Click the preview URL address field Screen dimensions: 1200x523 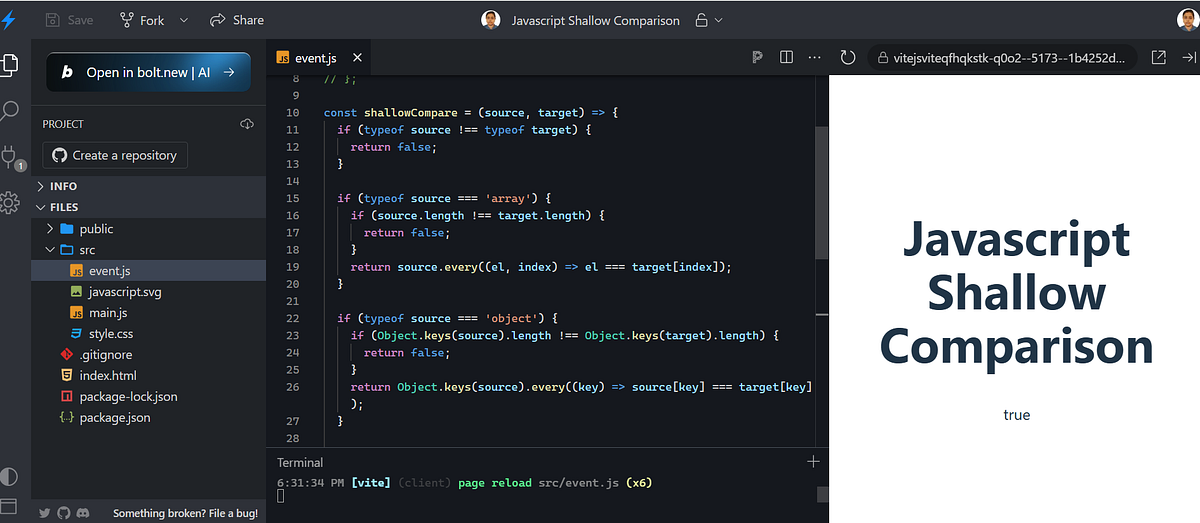pos(1003,58)
